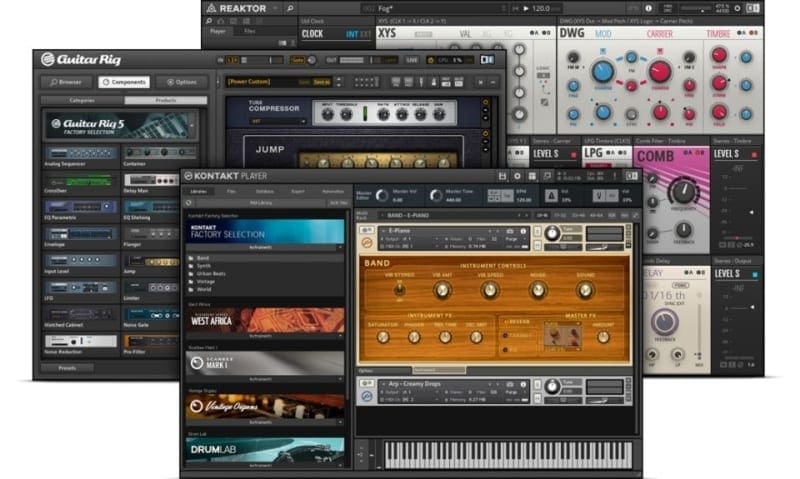Step through presets with Guitar Rig arrows

(338, 82)
